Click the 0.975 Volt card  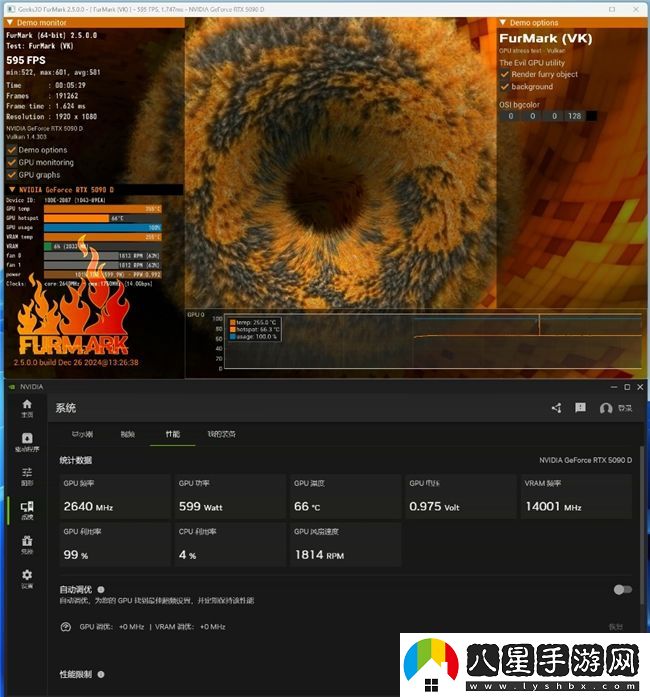click(461, 497)
